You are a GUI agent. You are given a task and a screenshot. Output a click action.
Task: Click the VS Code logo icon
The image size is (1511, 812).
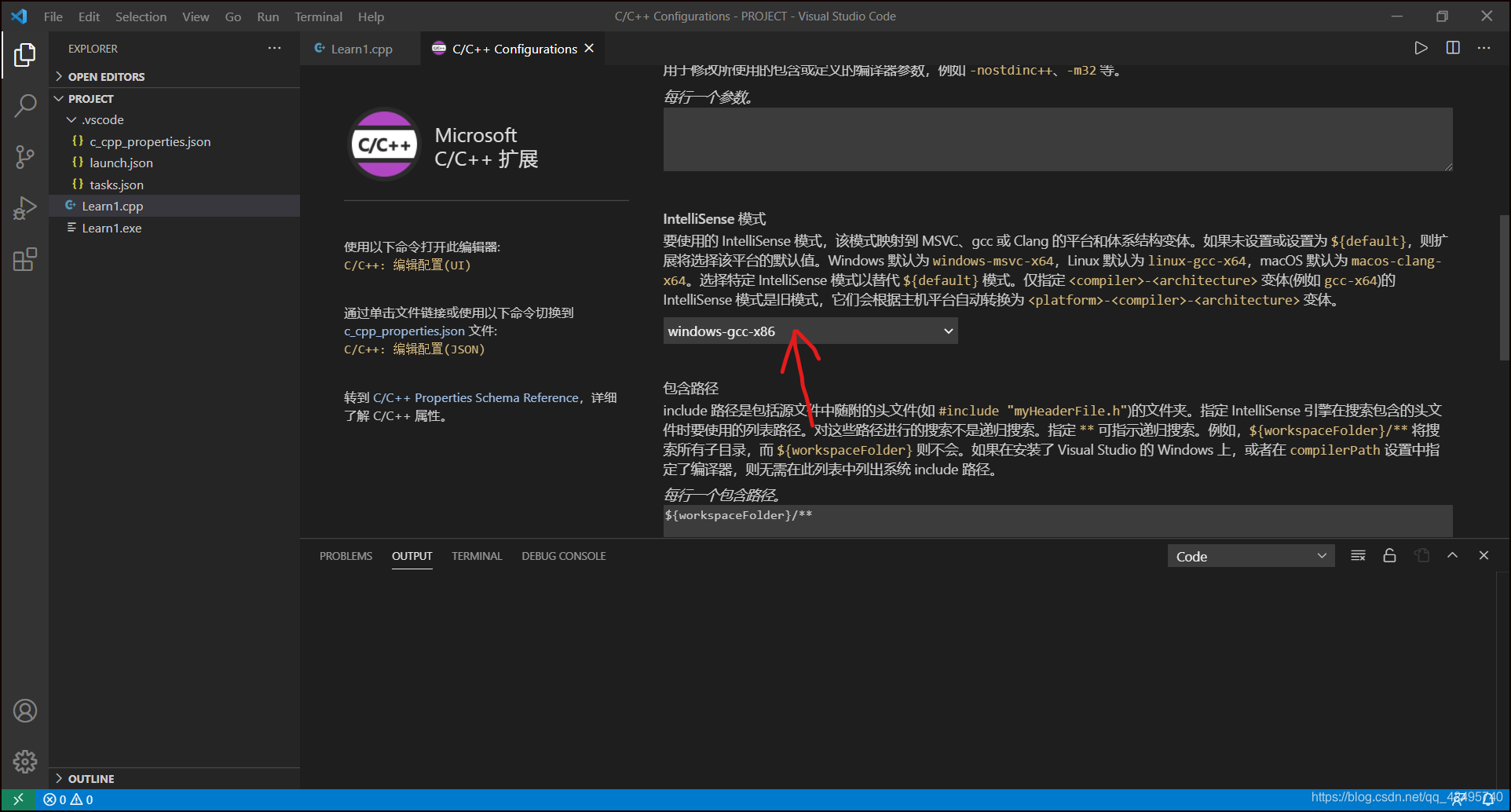[x=19, y=16]
